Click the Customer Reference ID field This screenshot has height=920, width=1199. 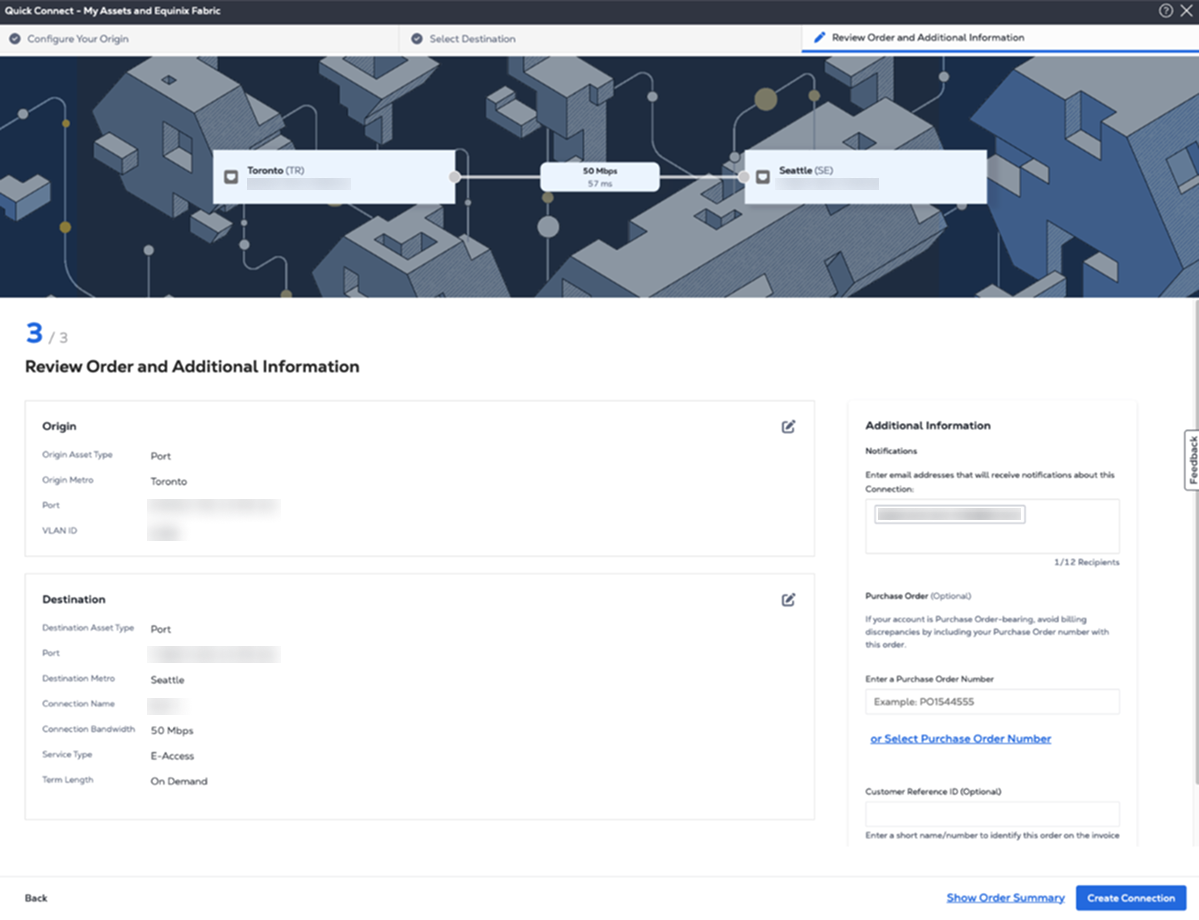tap(992, 814)
